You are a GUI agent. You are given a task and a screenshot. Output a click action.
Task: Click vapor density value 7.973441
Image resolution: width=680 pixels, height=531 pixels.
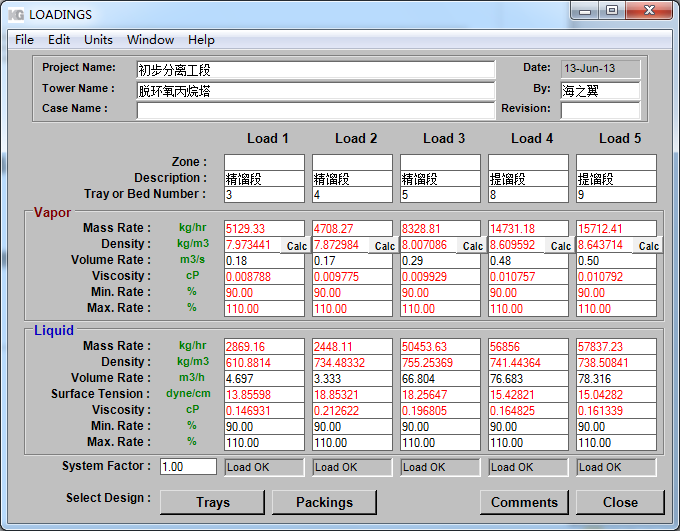coord(253,245)
